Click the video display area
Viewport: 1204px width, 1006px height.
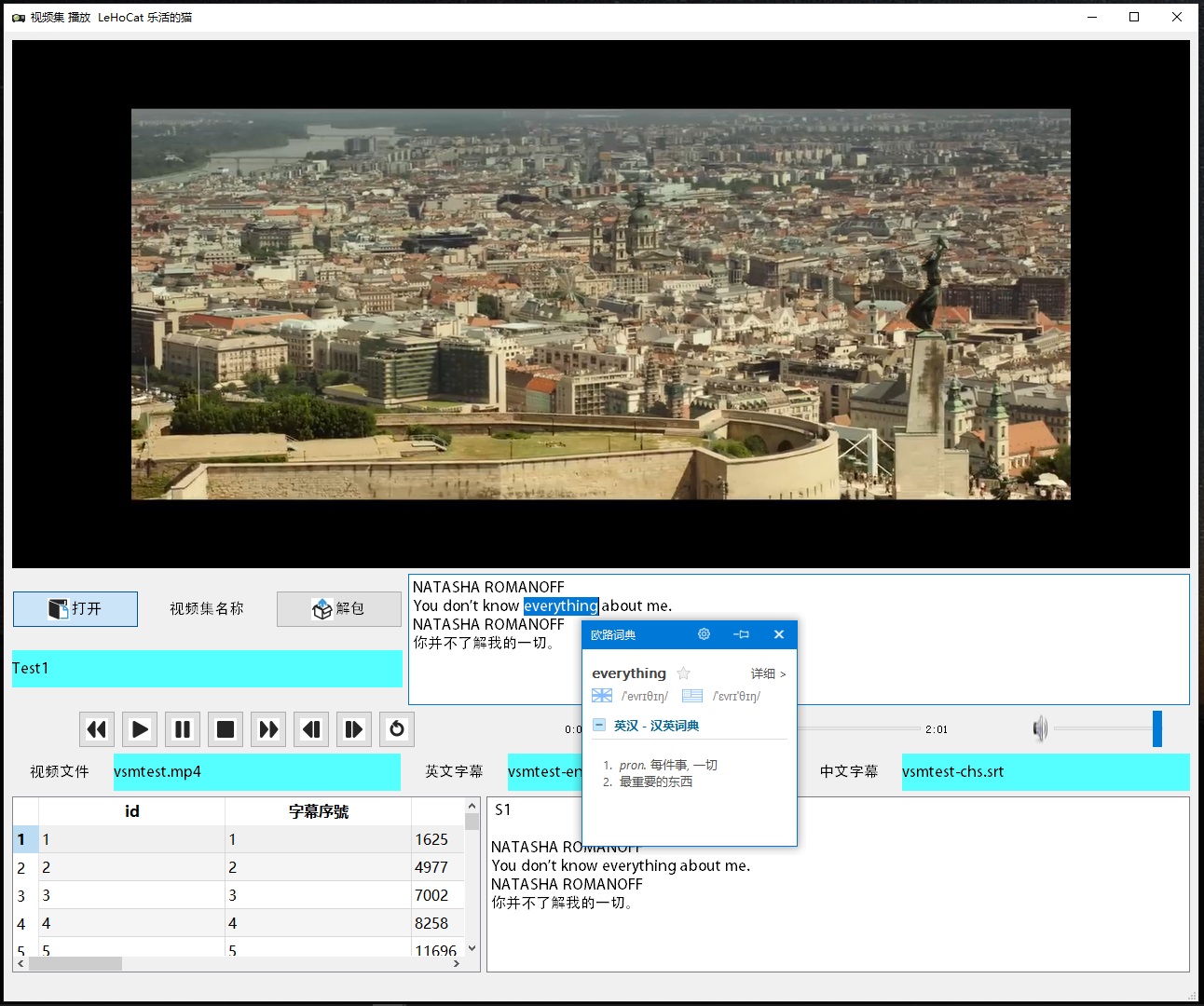coord(601,304)
